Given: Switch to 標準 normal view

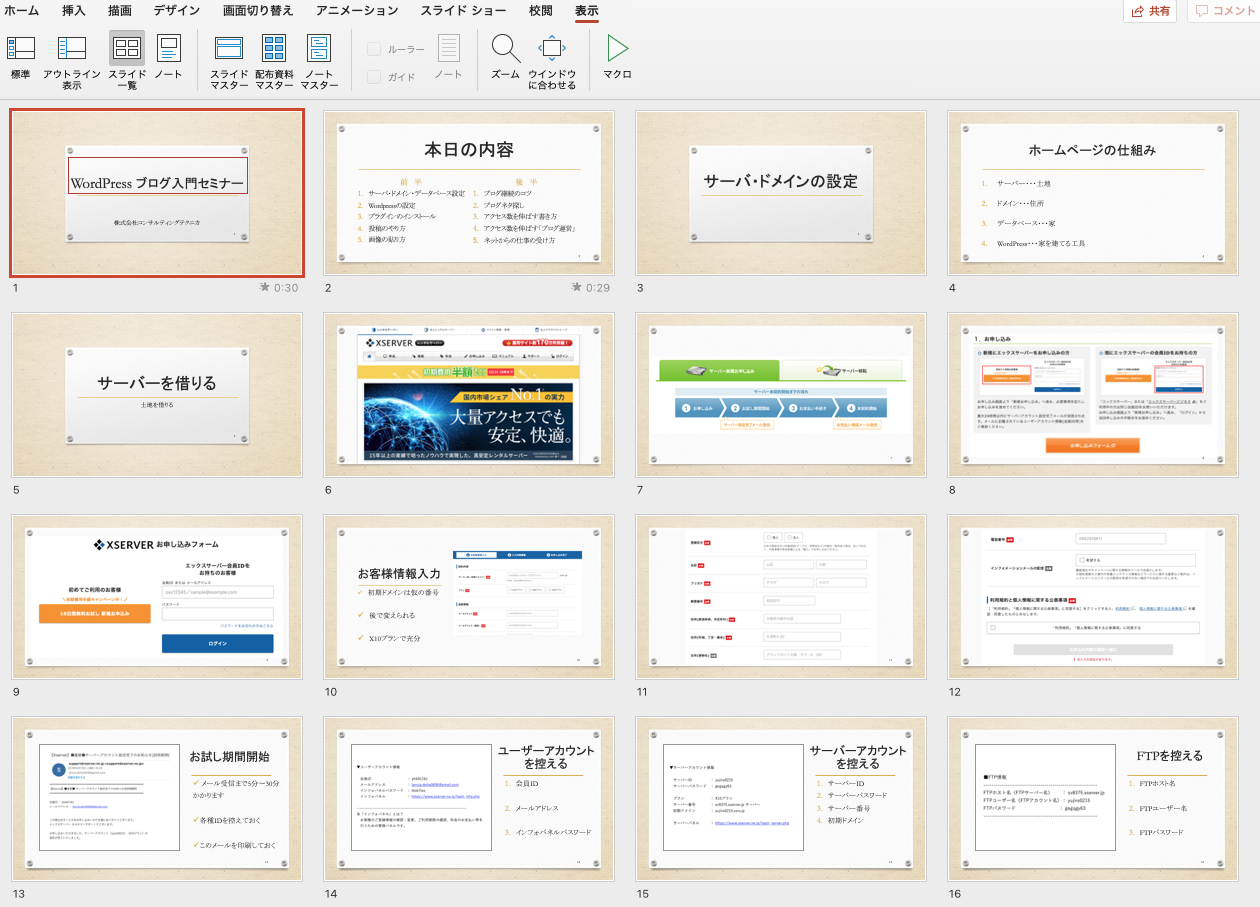Looking at the screenshot, I should pos(20,59).
